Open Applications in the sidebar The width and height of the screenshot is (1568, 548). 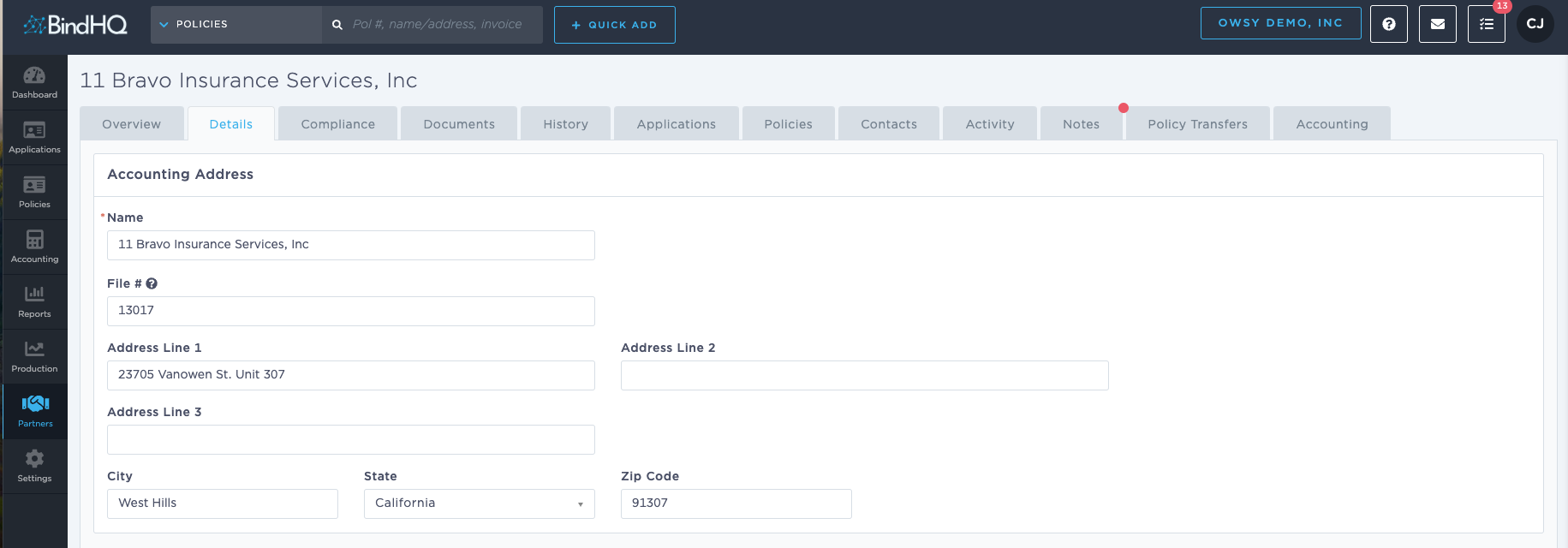point(34,138)
